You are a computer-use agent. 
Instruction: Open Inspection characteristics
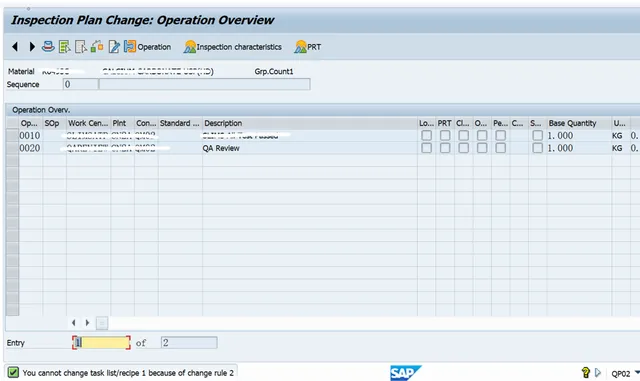233,47
